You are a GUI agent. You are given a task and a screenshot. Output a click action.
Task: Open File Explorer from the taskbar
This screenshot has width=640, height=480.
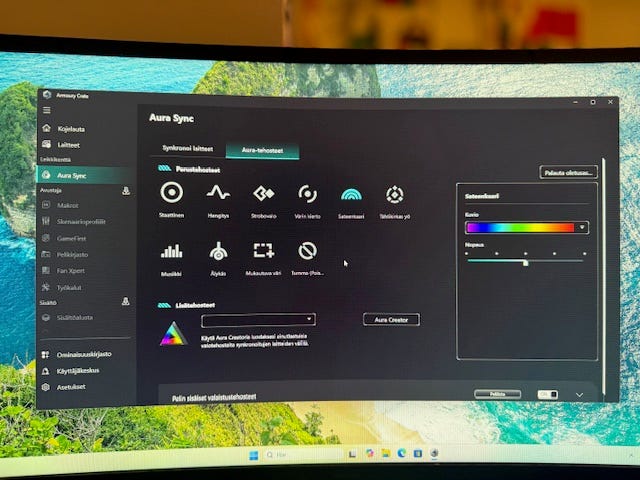(x=386, y=453)
